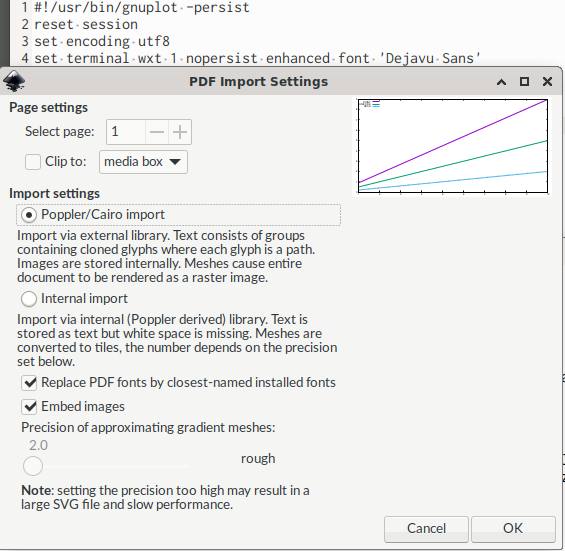Toggle Replace PDF fonts checkbox

29,383
